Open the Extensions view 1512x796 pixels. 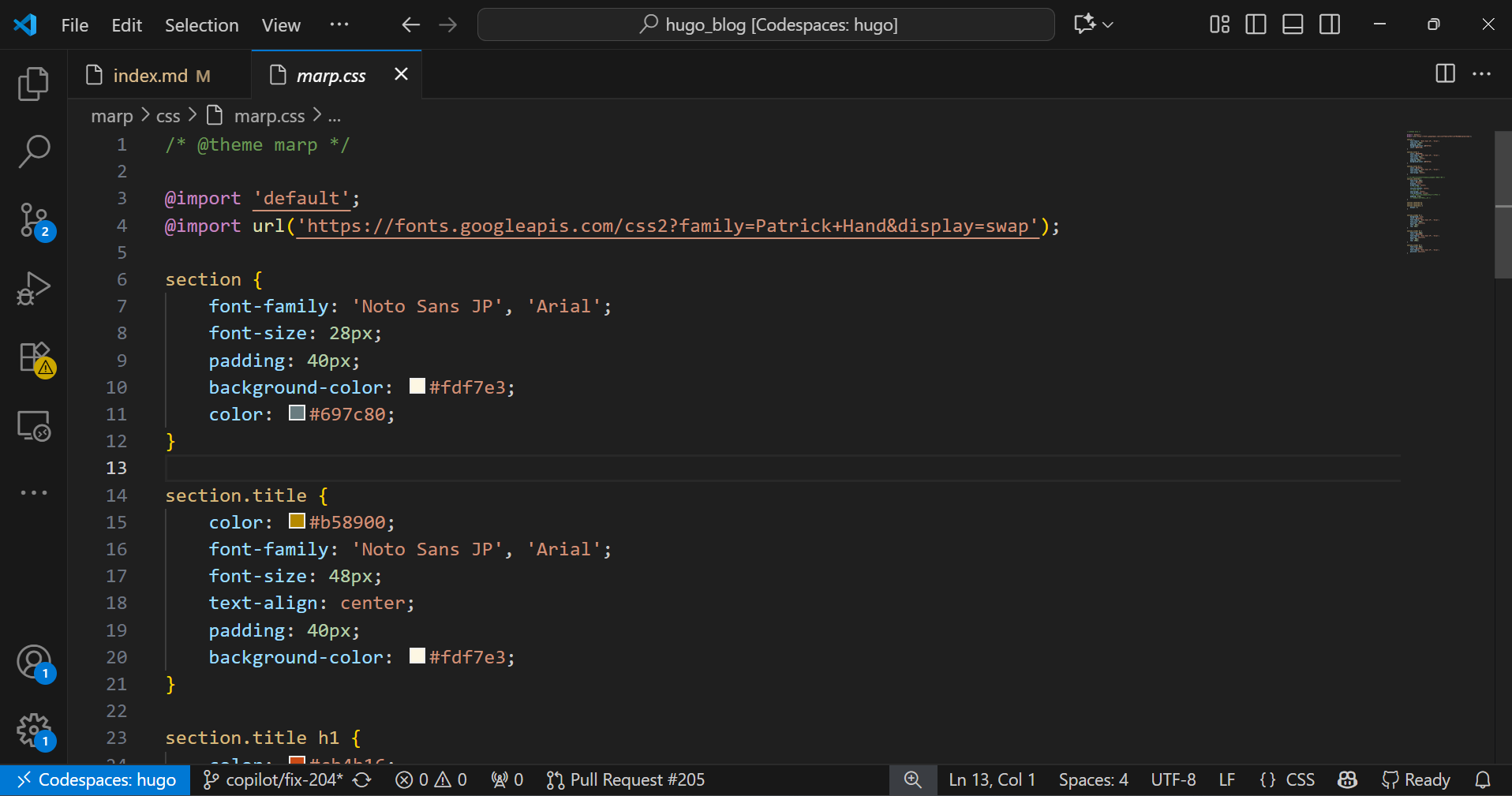tap(35, 358)
